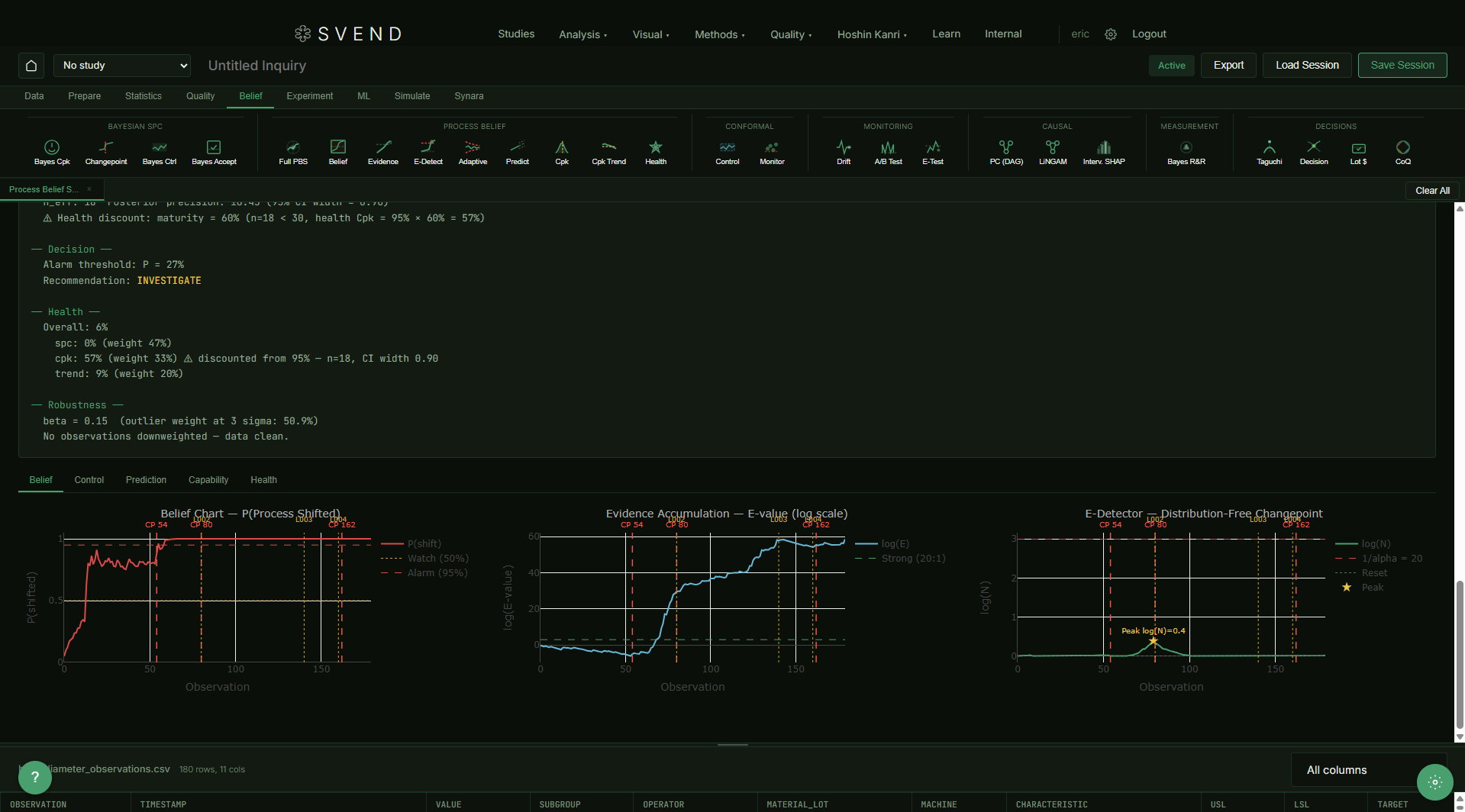Viewport: 1465px width, 812px height.
Task: Open the LiNGAM causal method
Action: (1052, 151)
